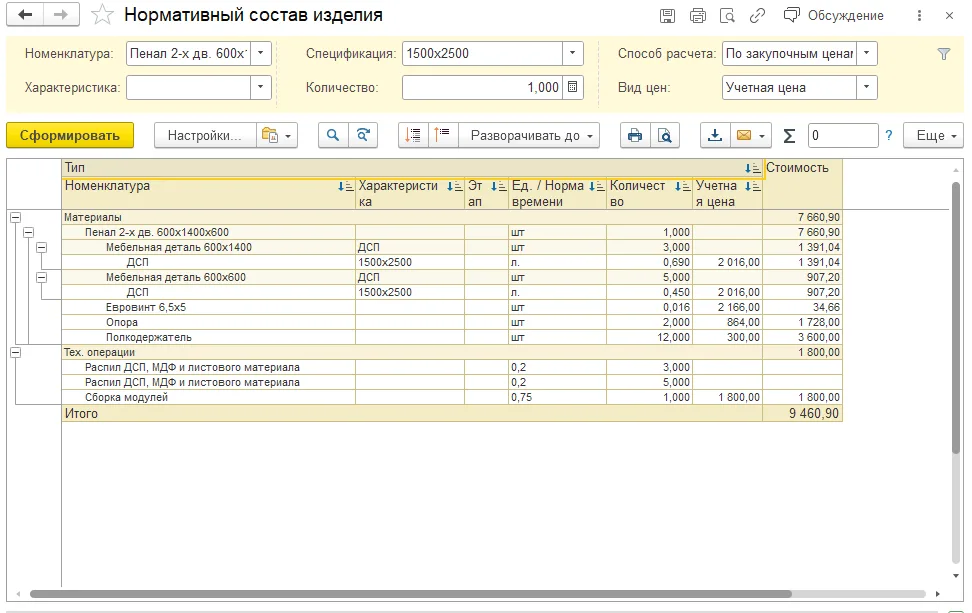Print the report with the toolbar printer icon
The width and height of the screenshot is (972, 613).
tap(635, 135)
